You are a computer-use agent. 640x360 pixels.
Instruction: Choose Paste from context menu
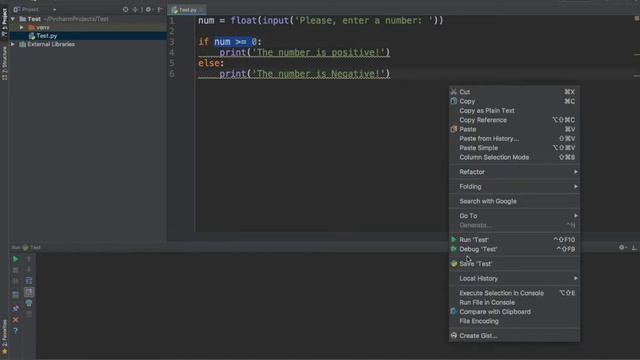click(514, 129)
